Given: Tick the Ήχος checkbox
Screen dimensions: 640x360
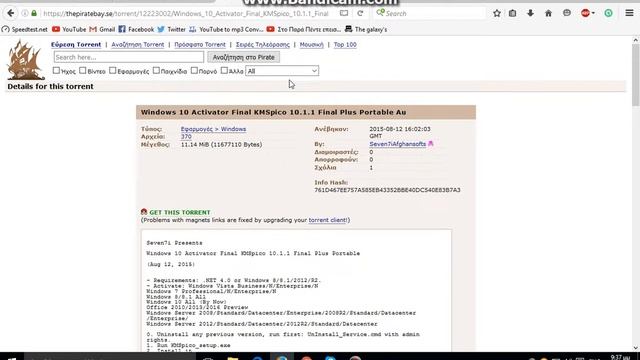Looking at the screenshot, I should pos(56,70).
